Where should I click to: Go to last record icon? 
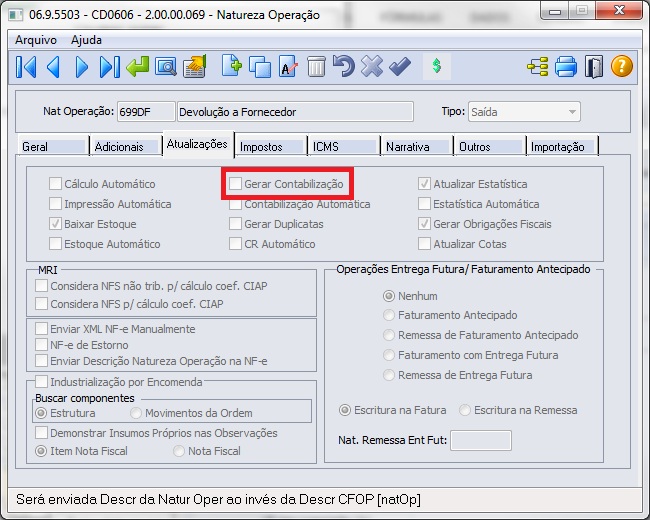pyautogui.click(x=109, y=67)
